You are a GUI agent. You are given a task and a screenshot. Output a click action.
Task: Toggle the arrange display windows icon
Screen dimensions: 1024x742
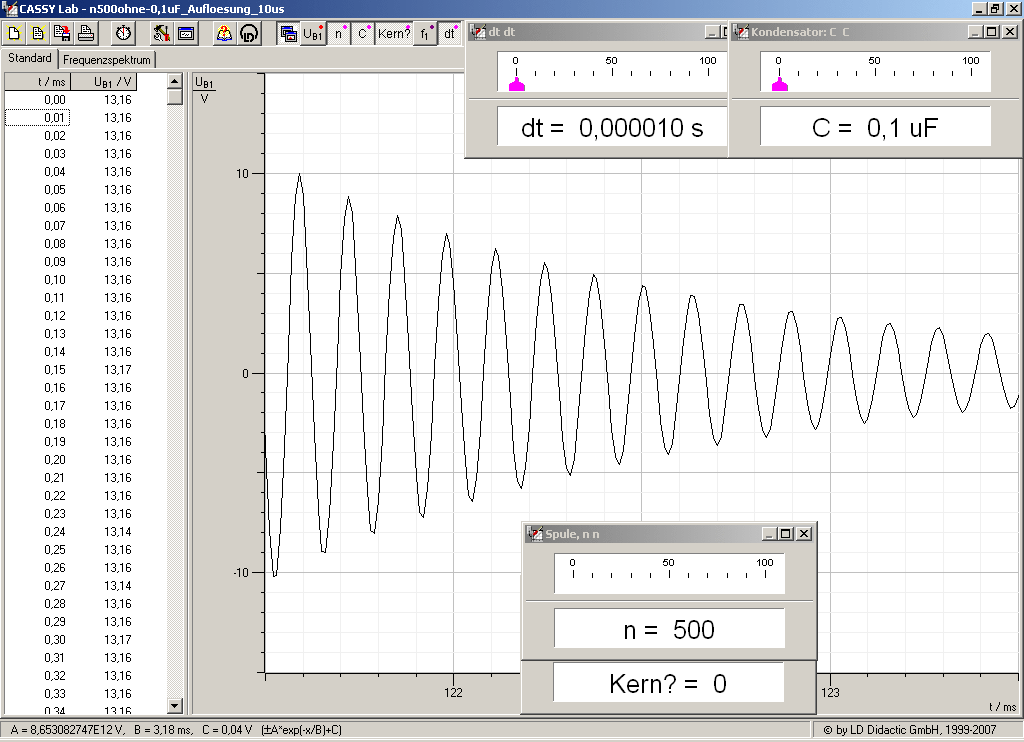287,33
